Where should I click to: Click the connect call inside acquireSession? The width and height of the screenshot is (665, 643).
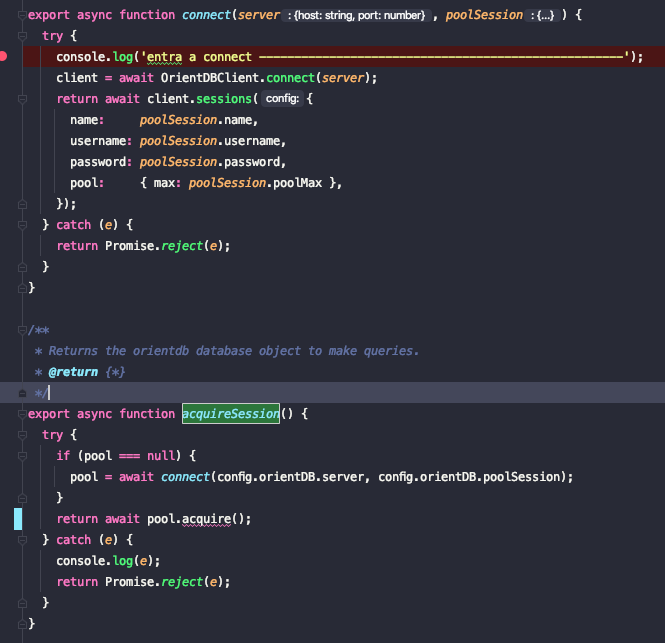(185, 477)
